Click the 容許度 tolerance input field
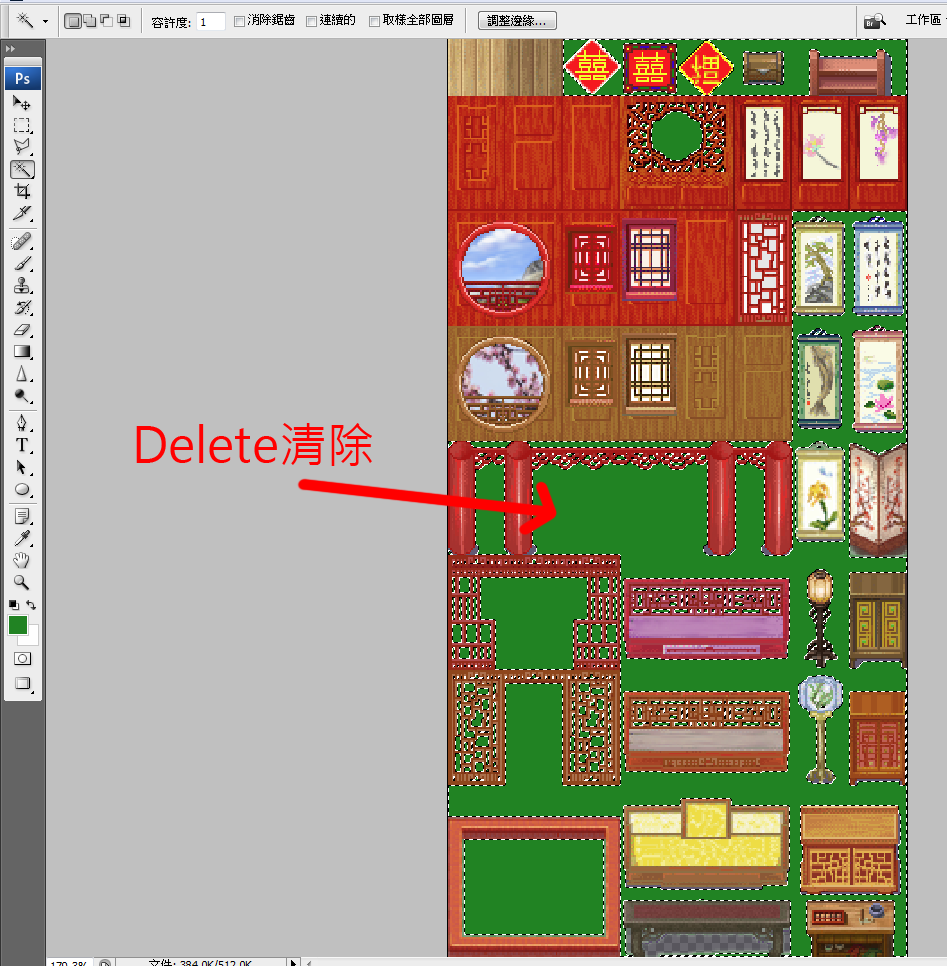The image size is (947, 966). pyautogui.click(x=211, y=22)
